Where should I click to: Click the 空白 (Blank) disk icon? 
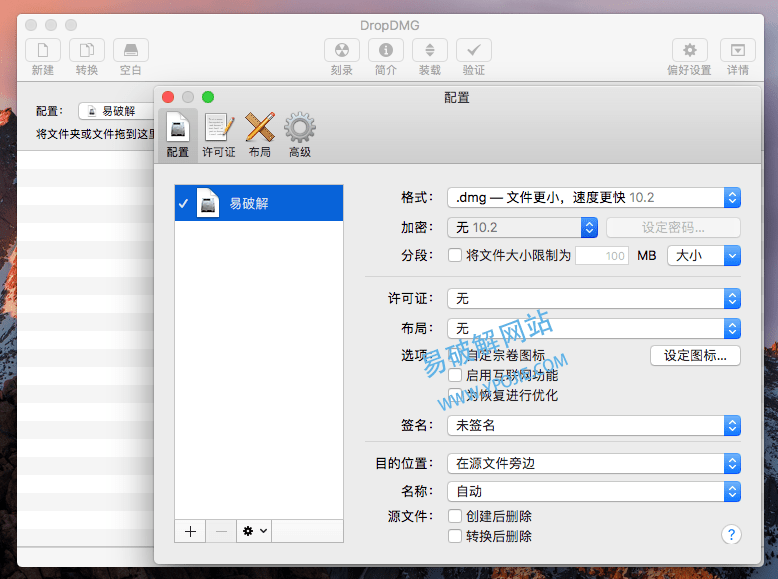point(130,51)
